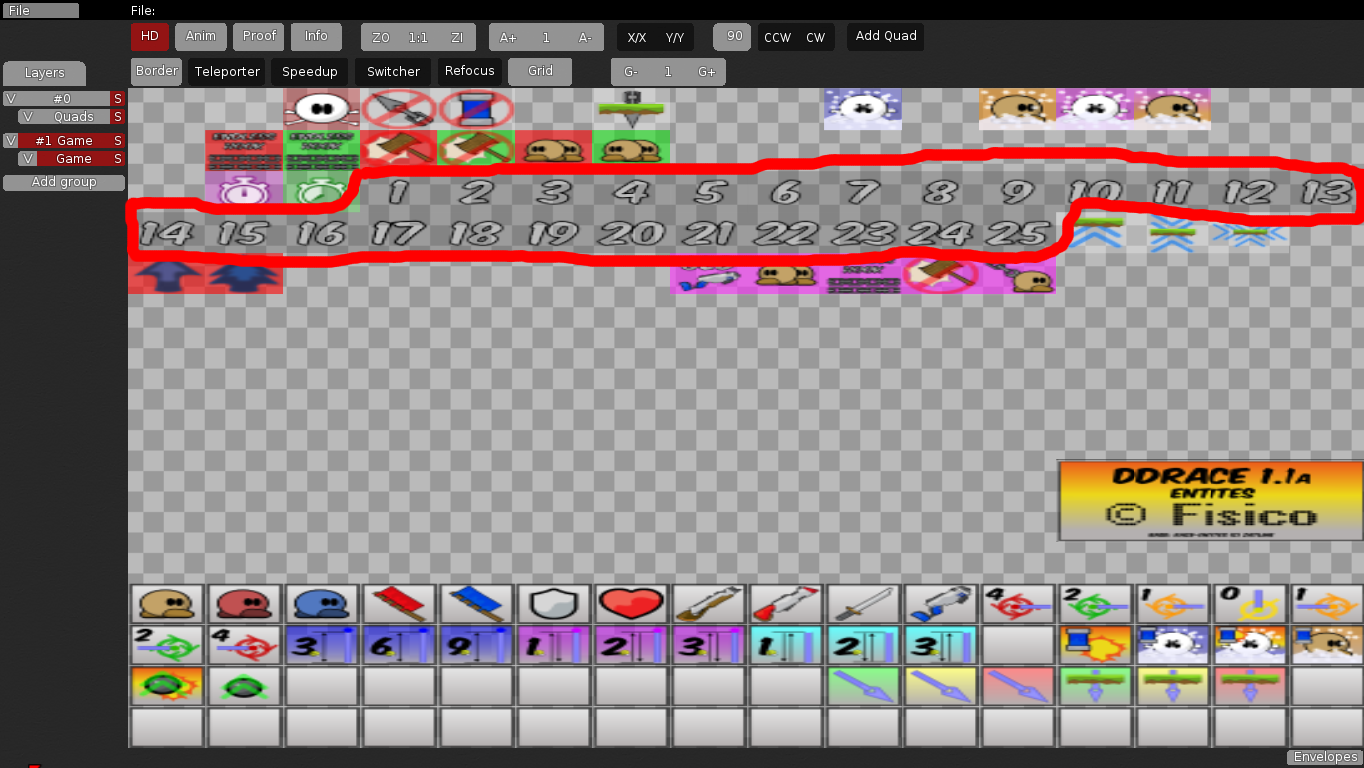Select the purple laser tile numbered 1
The height and width of the screenshot is (768, 1364).
point(554,645)
